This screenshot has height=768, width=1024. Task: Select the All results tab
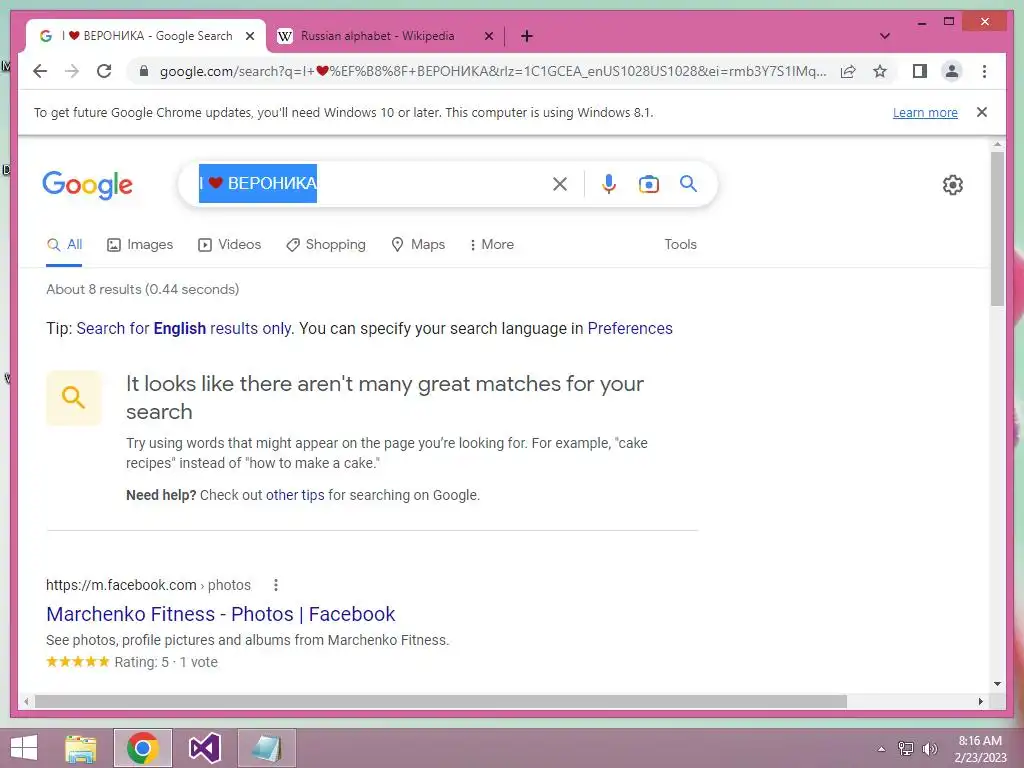tap(64, 244)
